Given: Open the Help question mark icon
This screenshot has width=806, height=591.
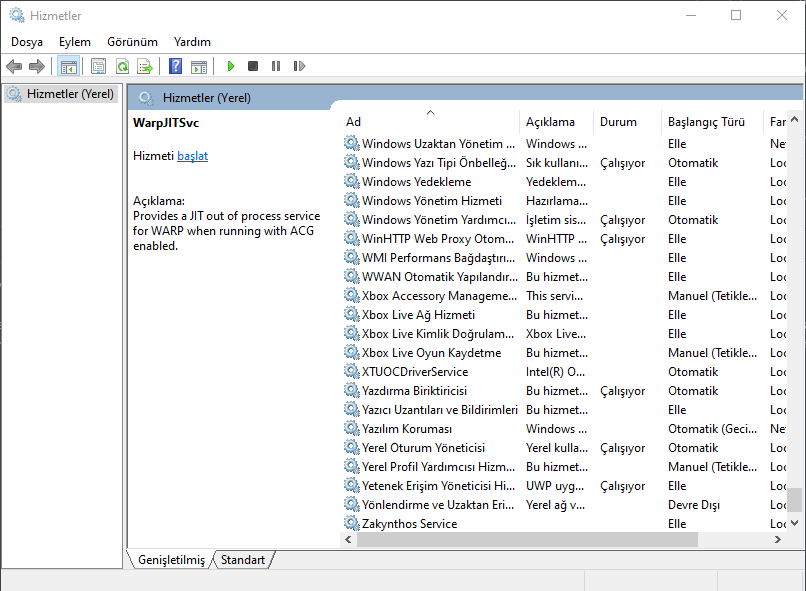Looking at the screenshot, I should [175, 66].
